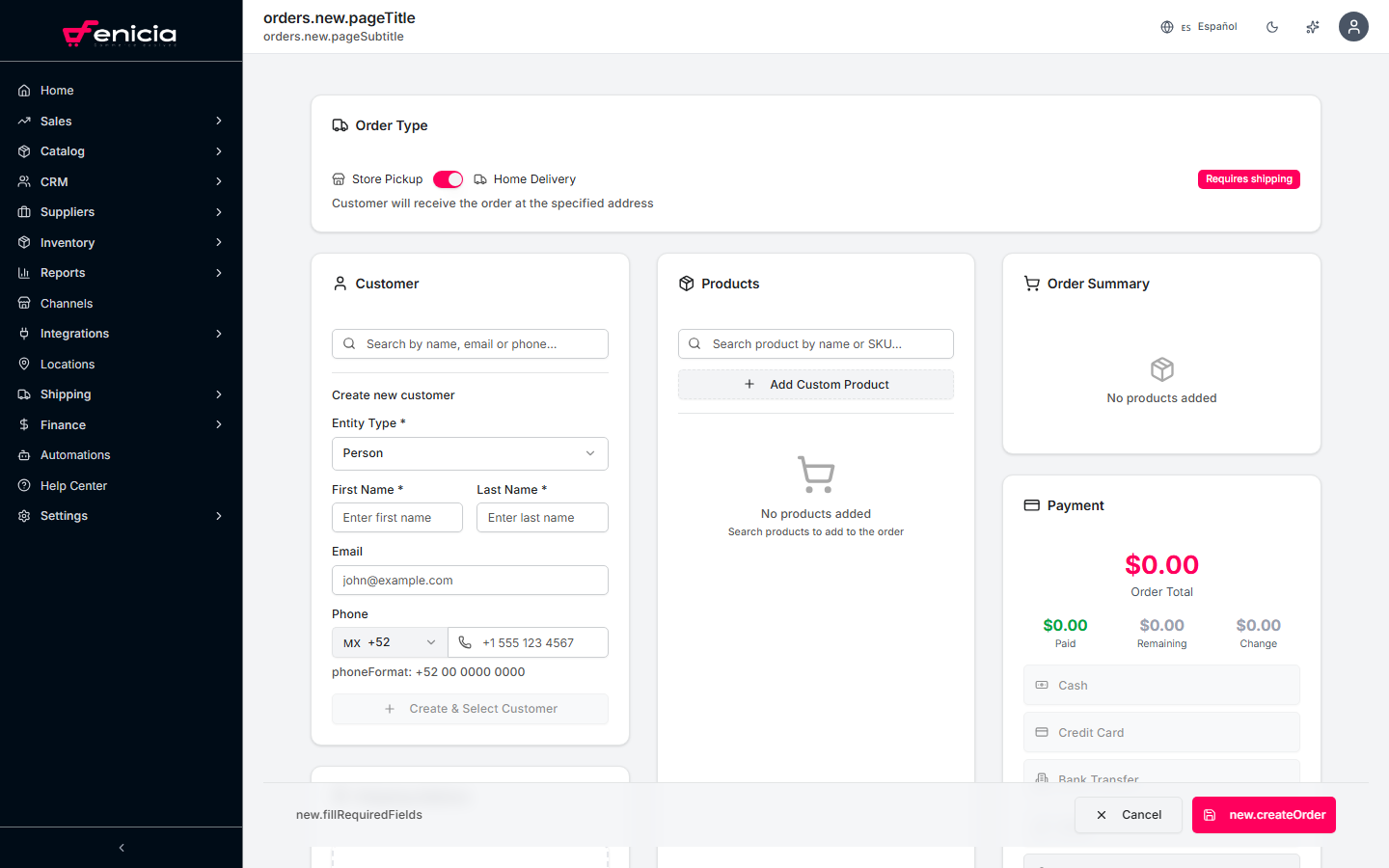Toggle dark mode moon icon
Image resolution: width=1389 pixels, height=868 pixels.
(x=1272, y=27)
